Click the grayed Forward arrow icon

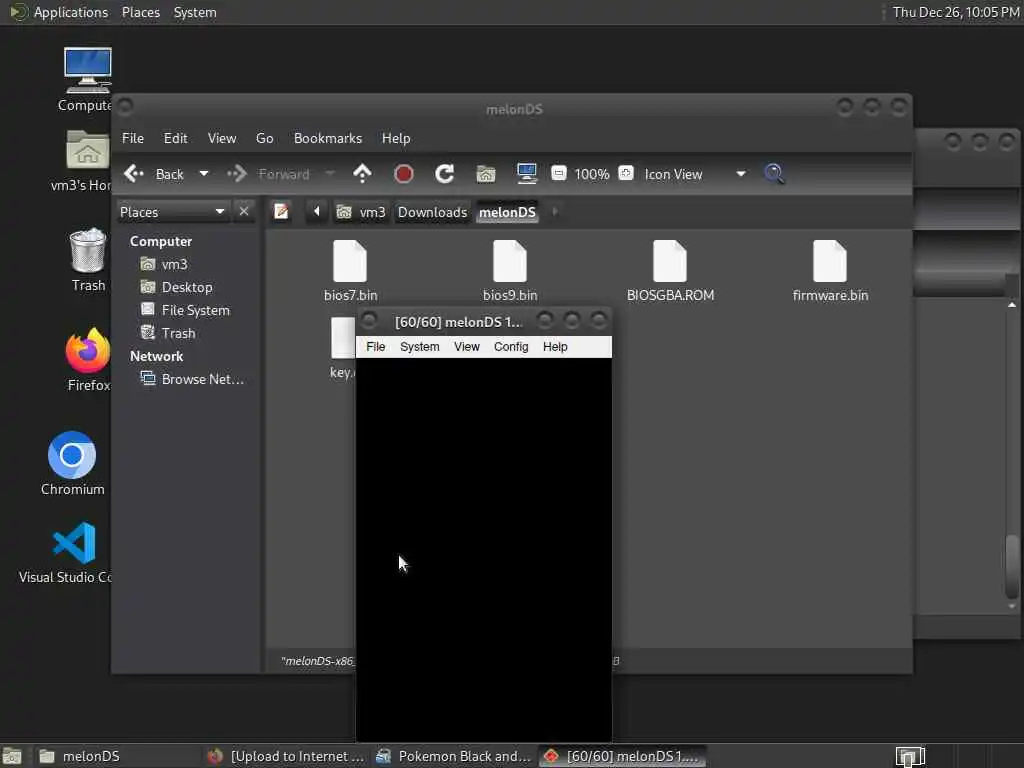click(236, 174)
